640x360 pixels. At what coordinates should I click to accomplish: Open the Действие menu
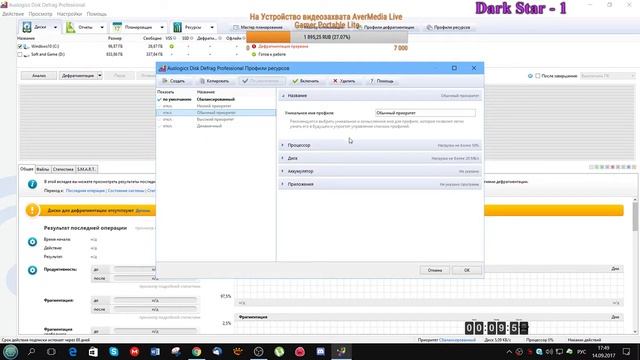[13, 14]
